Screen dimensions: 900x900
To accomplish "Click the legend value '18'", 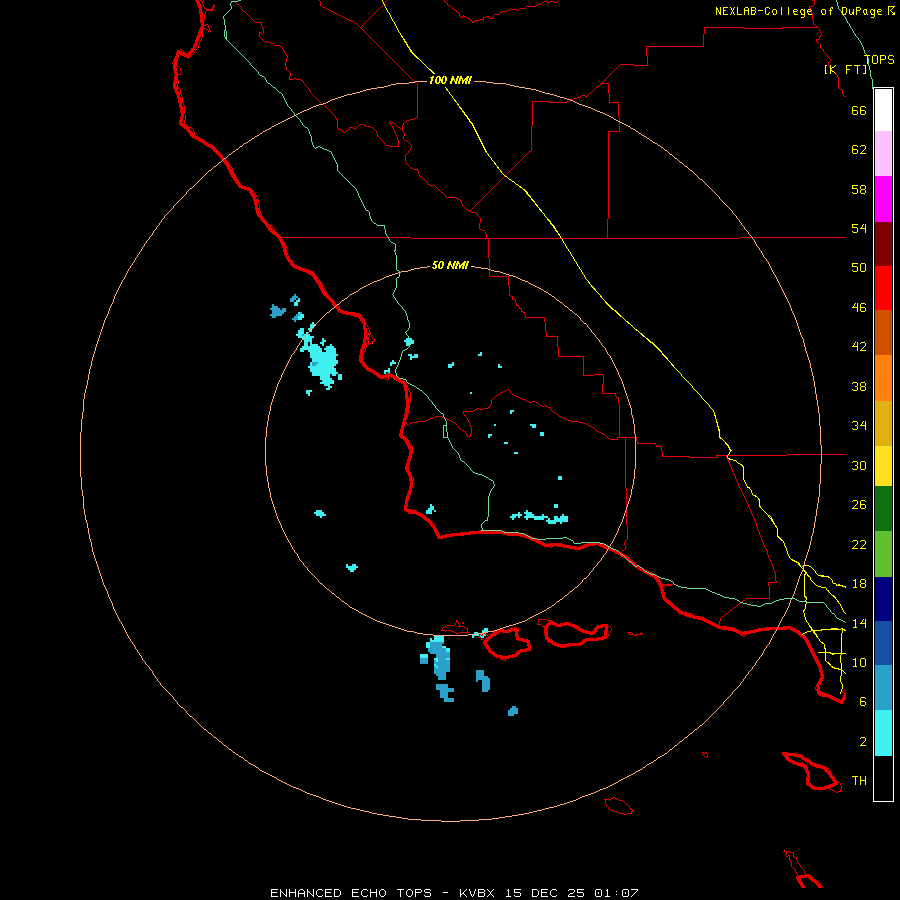I will (x=859, y=584).
